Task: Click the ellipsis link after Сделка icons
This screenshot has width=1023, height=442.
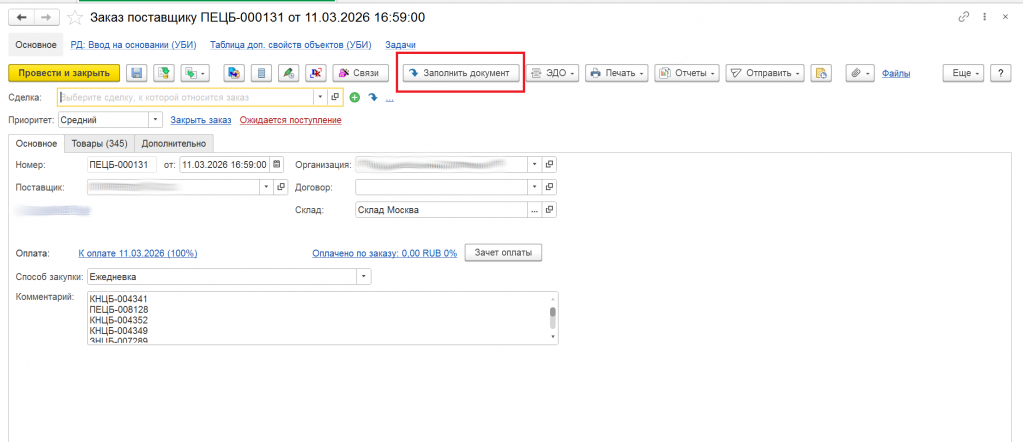Action: [x=389, y=99]
